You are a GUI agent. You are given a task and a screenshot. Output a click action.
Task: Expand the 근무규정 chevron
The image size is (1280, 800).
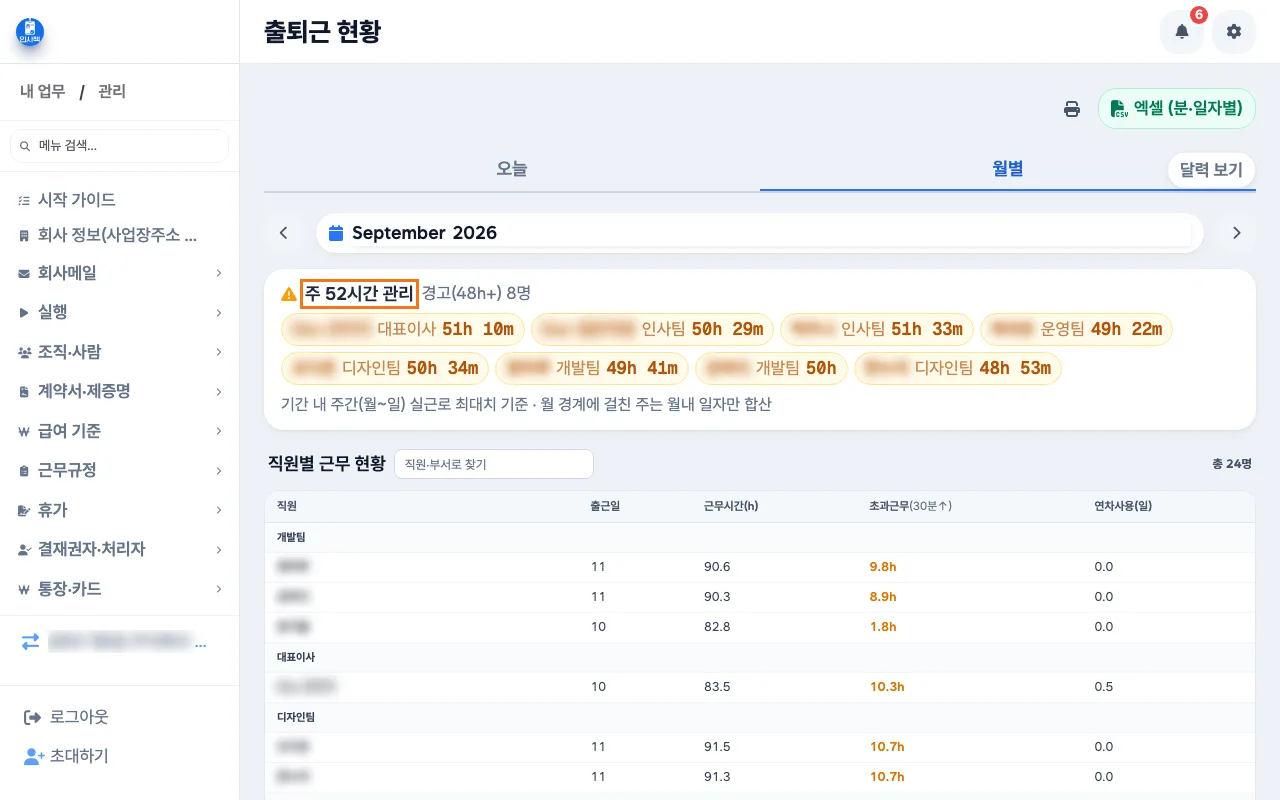218,471
